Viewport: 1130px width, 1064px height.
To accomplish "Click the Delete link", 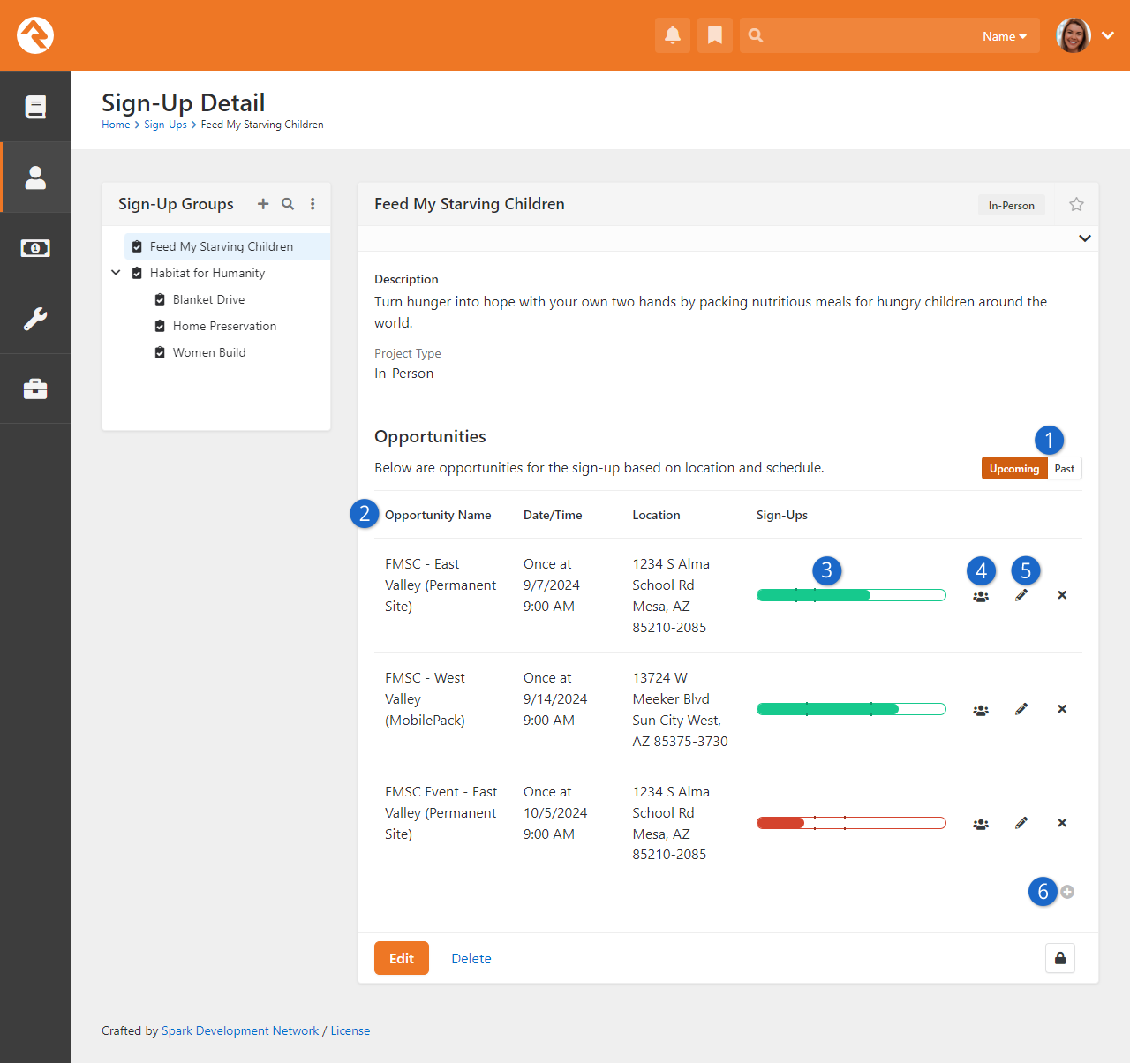I will pyautogui.click(x=471, y=959).
